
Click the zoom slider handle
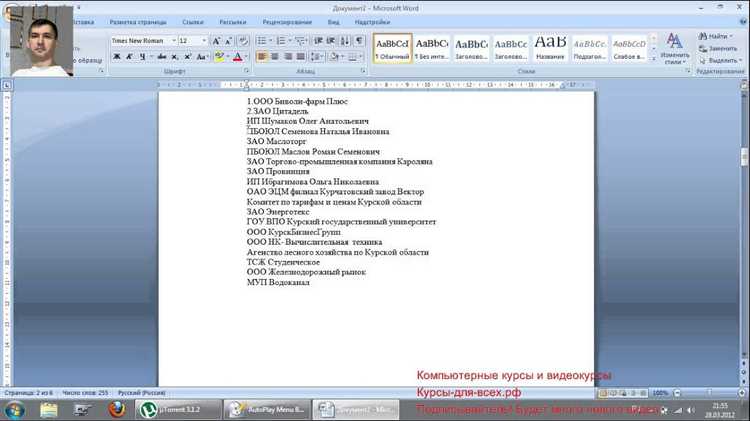[x=709, y=393]
